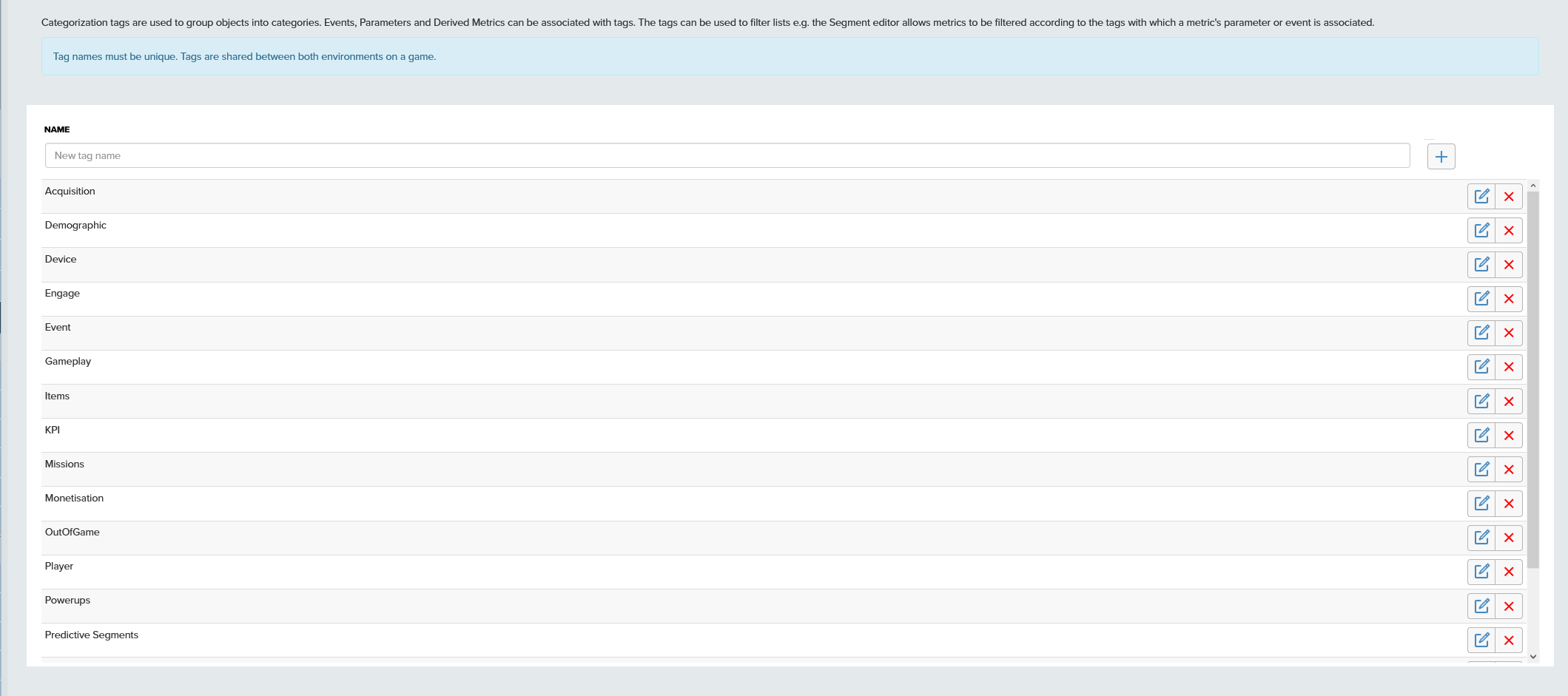1568x696 pixels.
Task: Delete the Player tag
Action: click(x=1509, y=571)
